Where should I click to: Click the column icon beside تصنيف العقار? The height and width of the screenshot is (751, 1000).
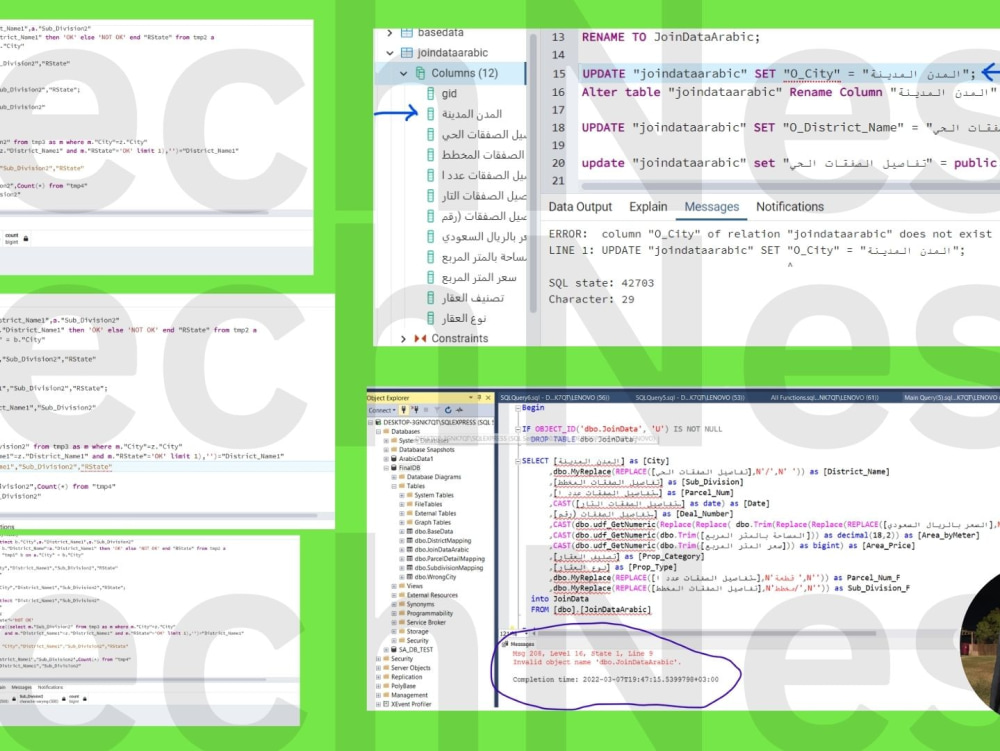click(x=430, y=298)
